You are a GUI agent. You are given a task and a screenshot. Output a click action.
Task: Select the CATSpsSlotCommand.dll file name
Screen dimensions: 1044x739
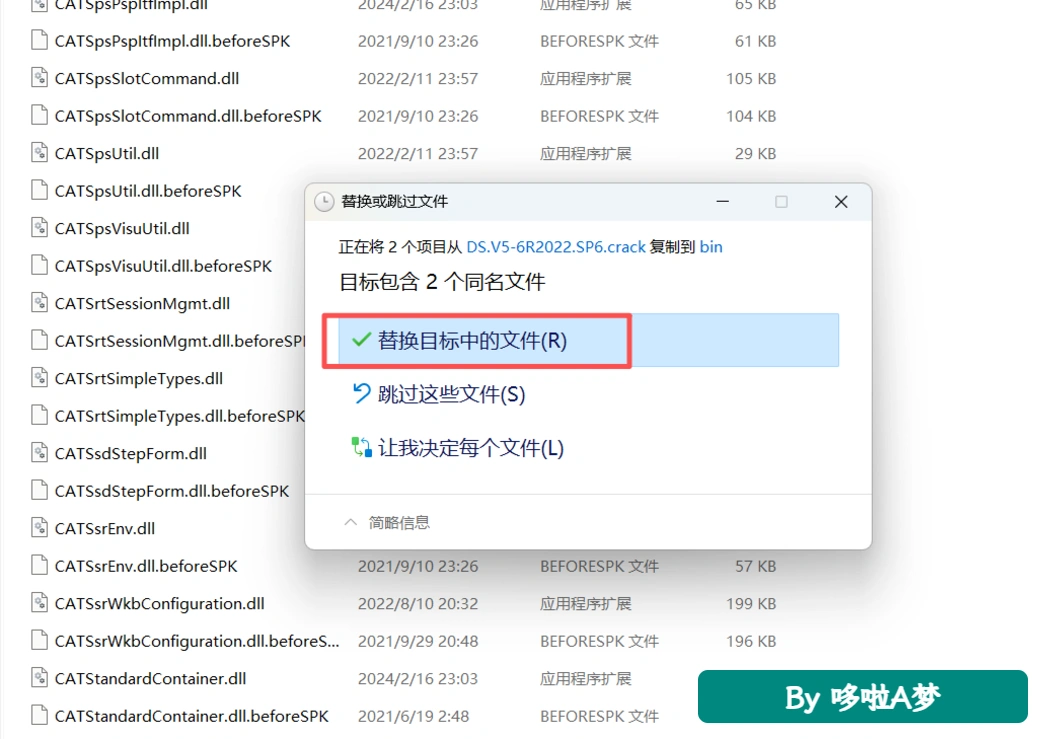pyautogui.click(x=146, y=79)
